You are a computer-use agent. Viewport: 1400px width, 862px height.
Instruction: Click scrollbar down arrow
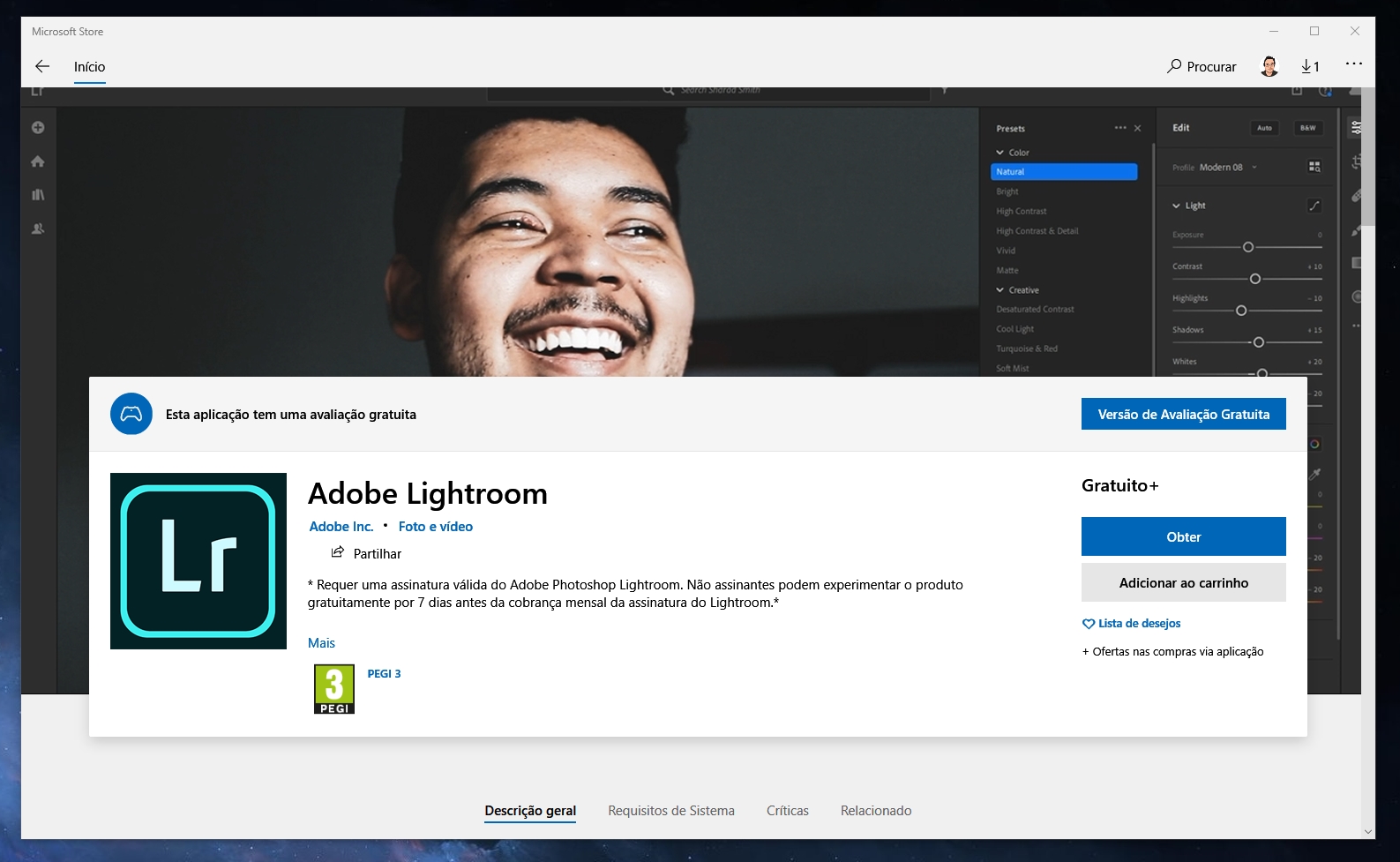pyautogui.click(x=1368, y=831)
